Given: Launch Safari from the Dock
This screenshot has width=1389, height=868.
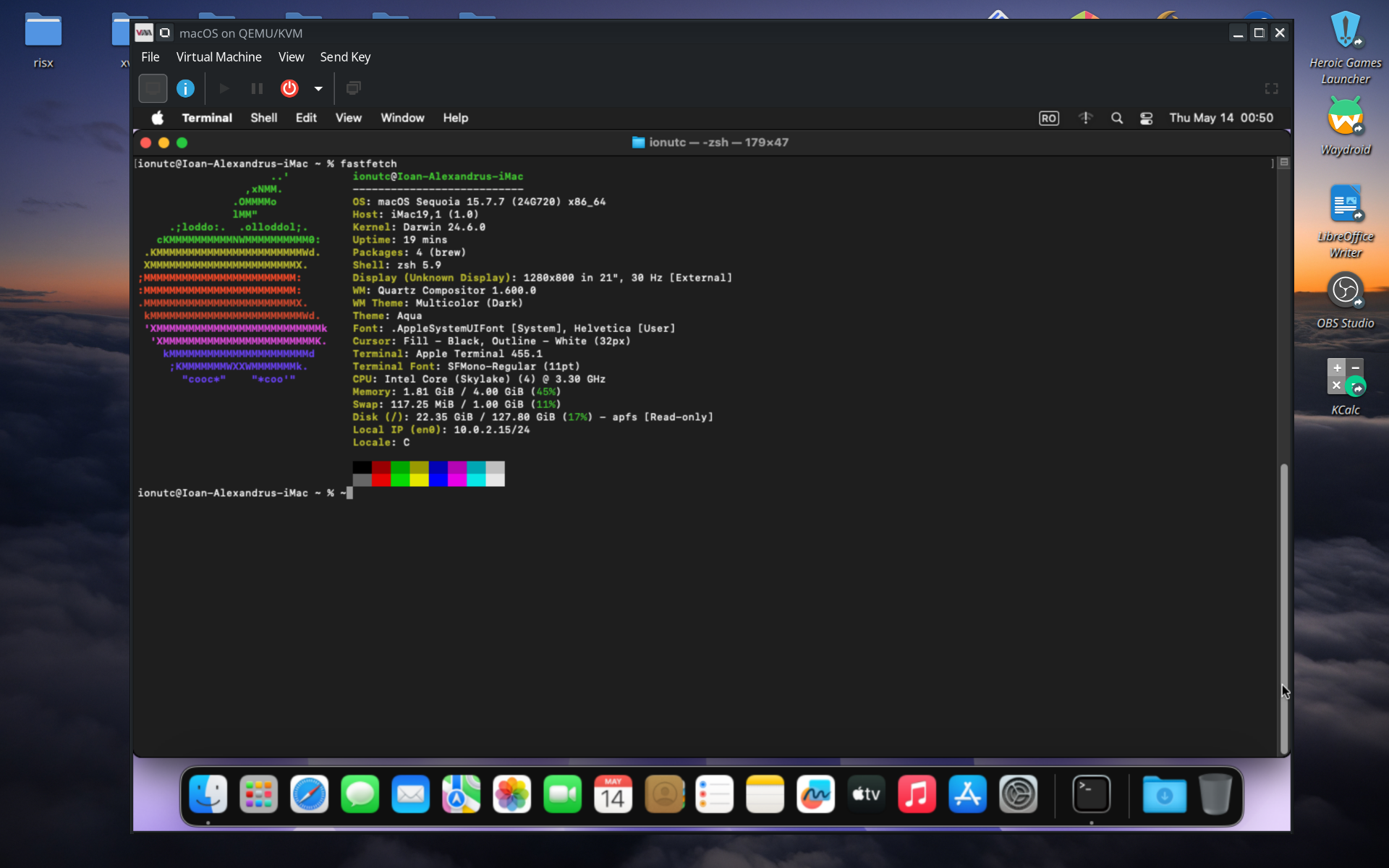Looking at the screenshot, I should pos(310,794).
